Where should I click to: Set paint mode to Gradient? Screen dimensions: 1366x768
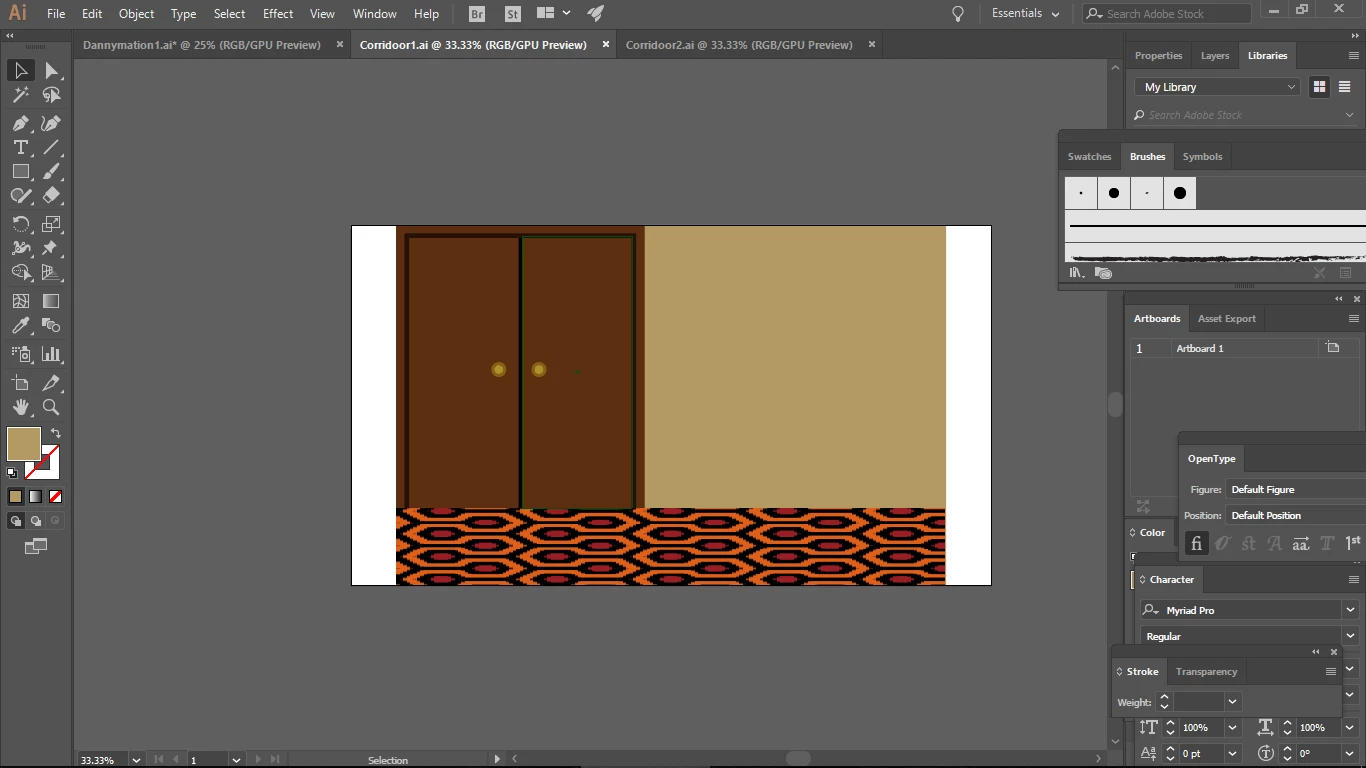[x=35, y=496]
